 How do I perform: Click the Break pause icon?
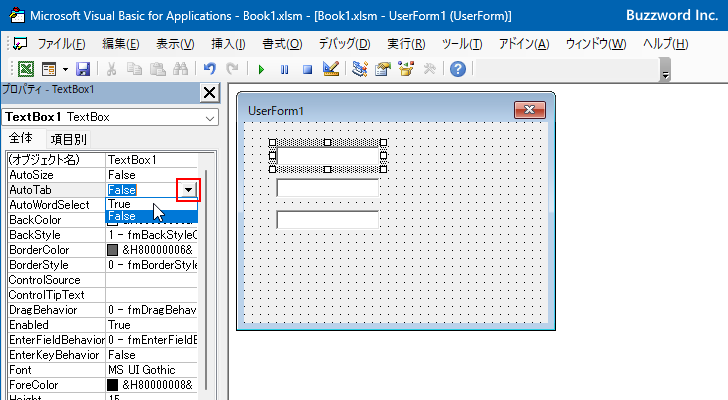(x=284, y=70)
